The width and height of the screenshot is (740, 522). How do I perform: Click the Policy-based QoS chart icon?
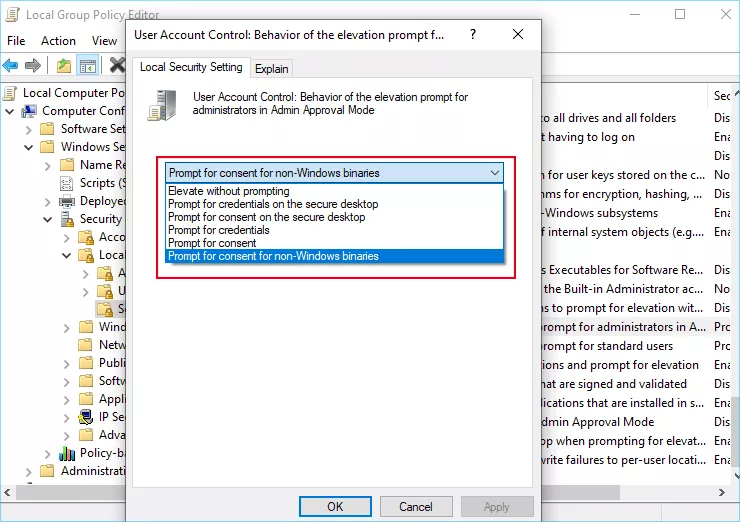[x=67, y=454]
